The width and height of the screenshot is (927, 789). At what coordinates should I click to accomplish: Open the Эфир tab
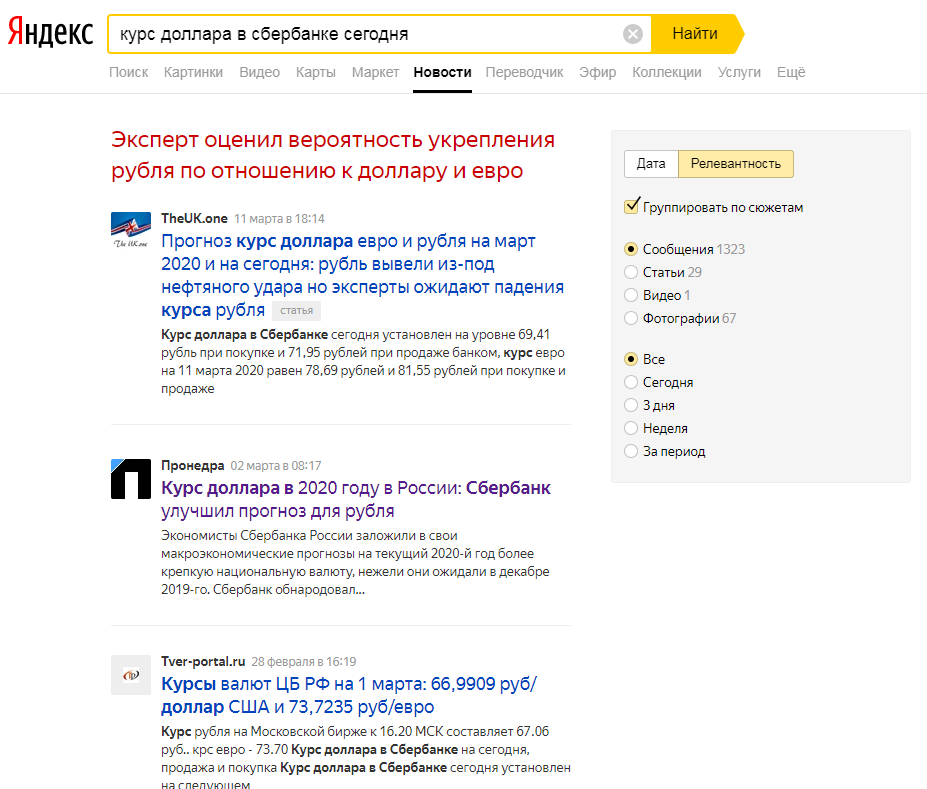pos(598,72)
